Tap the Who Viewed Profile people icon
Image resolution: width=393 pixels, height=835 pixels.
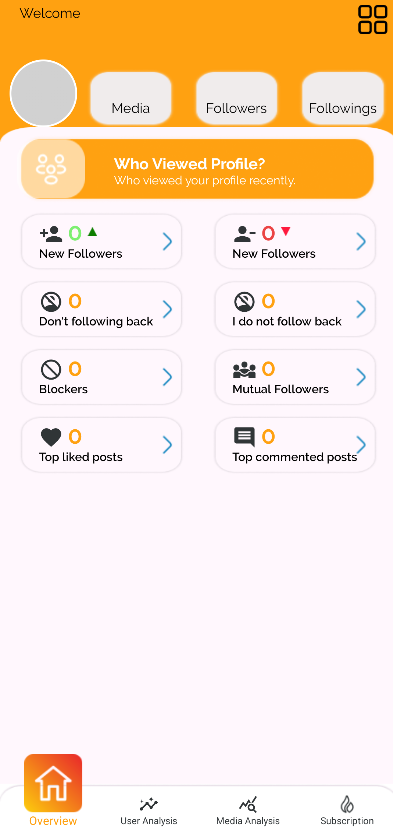tap(52, 169)
